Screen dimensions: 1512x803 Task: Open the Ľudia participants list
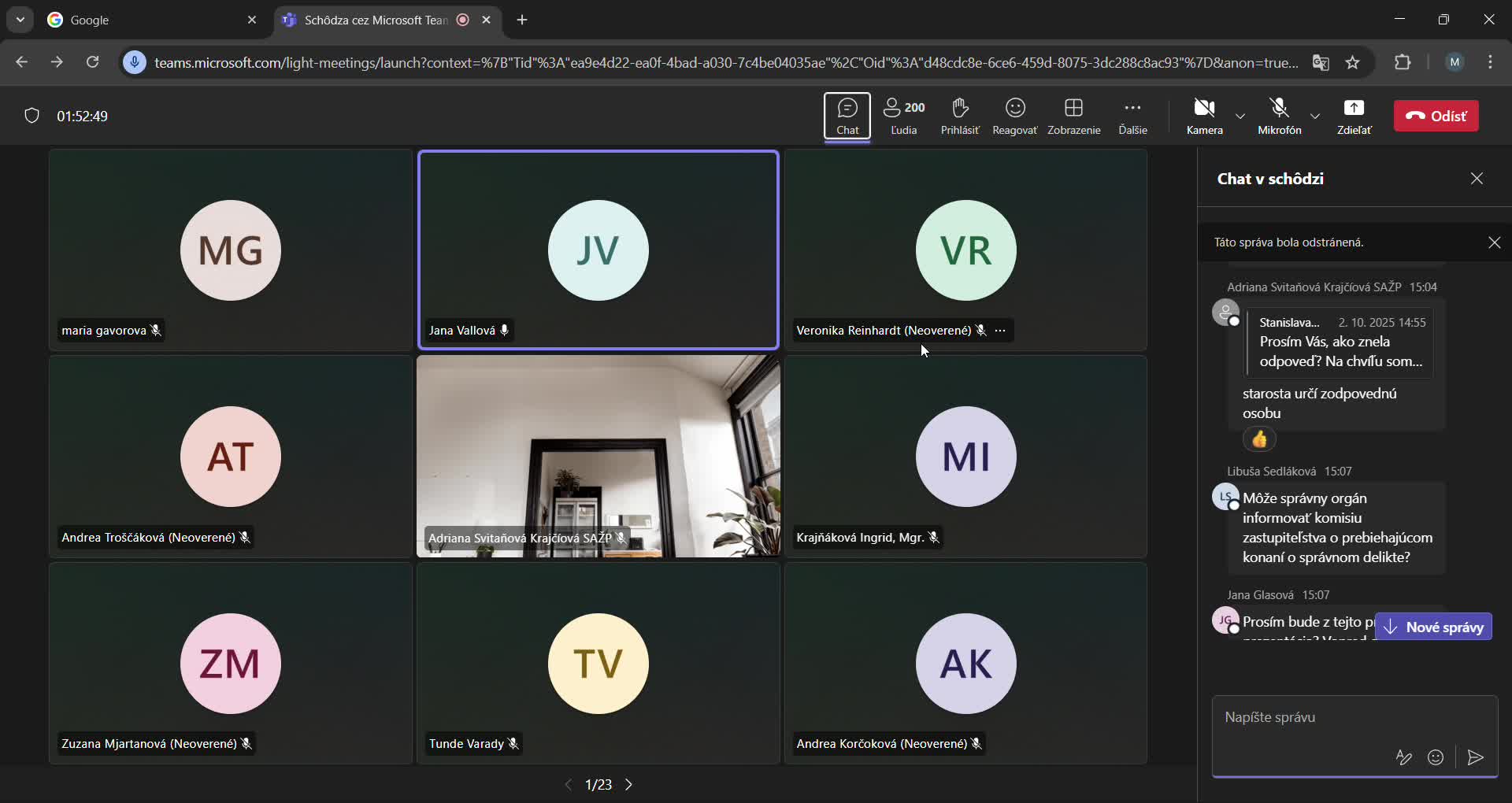[x=903, y=116]
